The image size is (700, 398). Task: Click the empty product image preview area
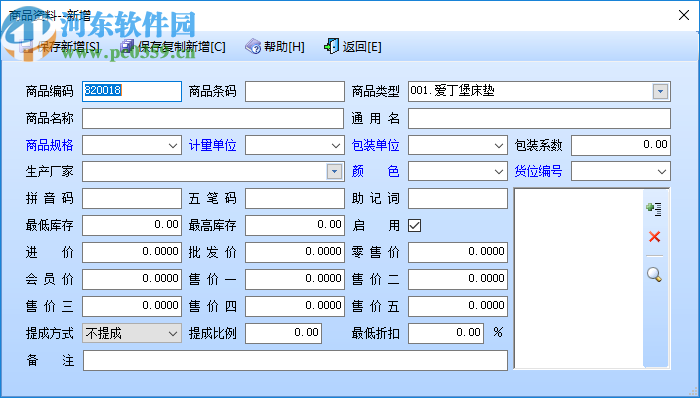(x=579, y=278)
